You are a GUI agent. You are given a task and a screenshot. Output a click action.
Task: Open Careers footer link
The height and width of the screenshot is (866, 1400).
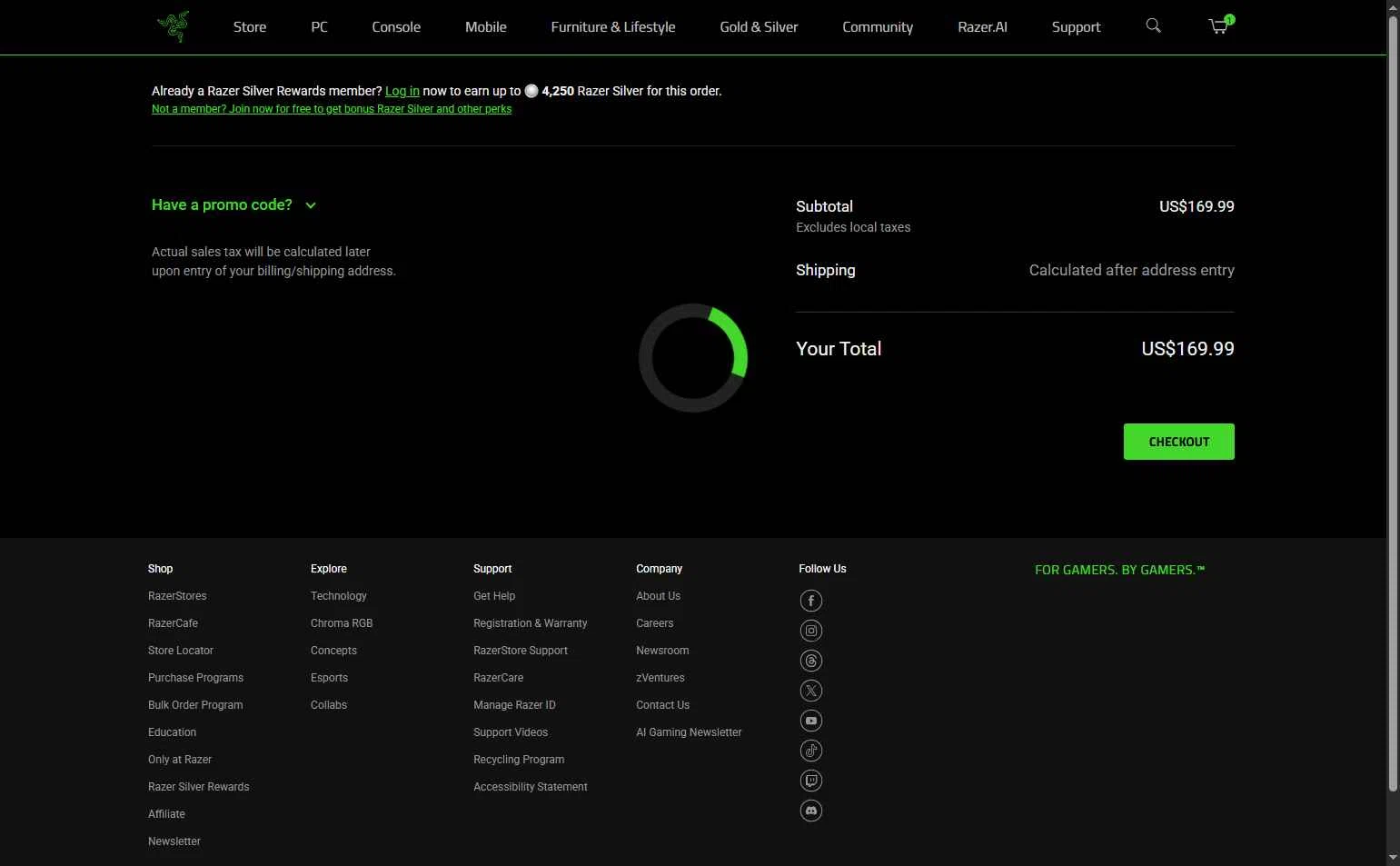click(x=654, y=623)
